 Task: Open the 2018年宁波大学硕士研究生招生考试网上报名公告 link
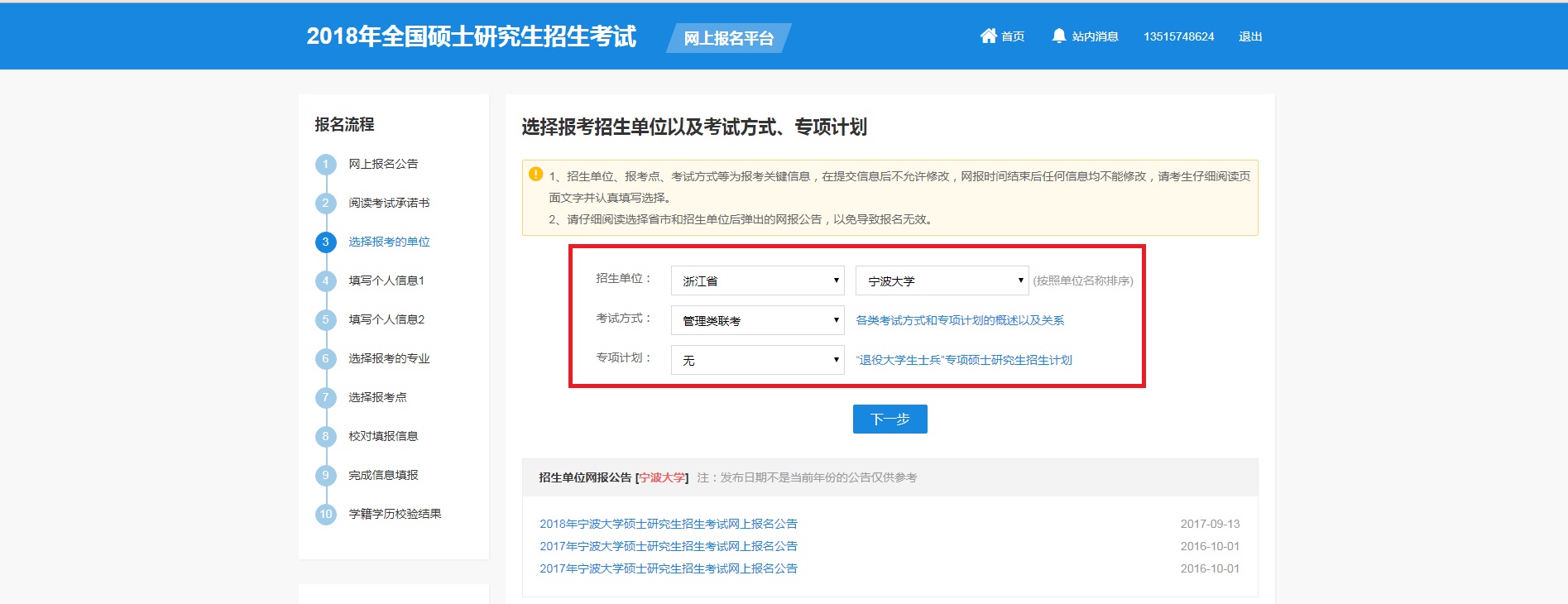tap(669, 524)
